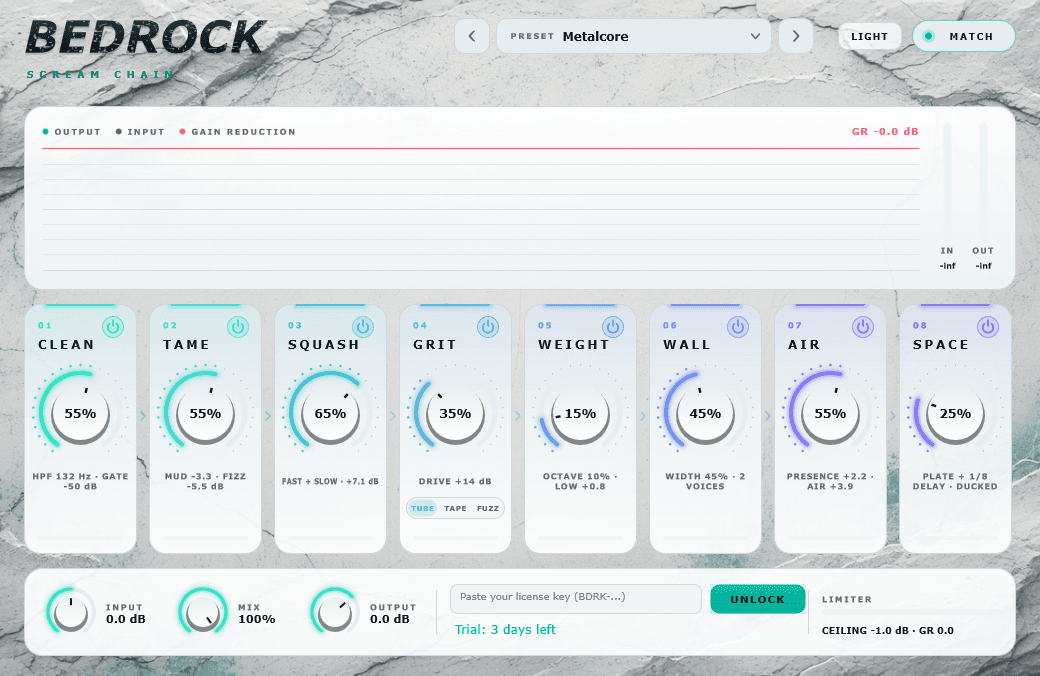
Task: Select TUBE saturation mode
Action: click(422, 508)
